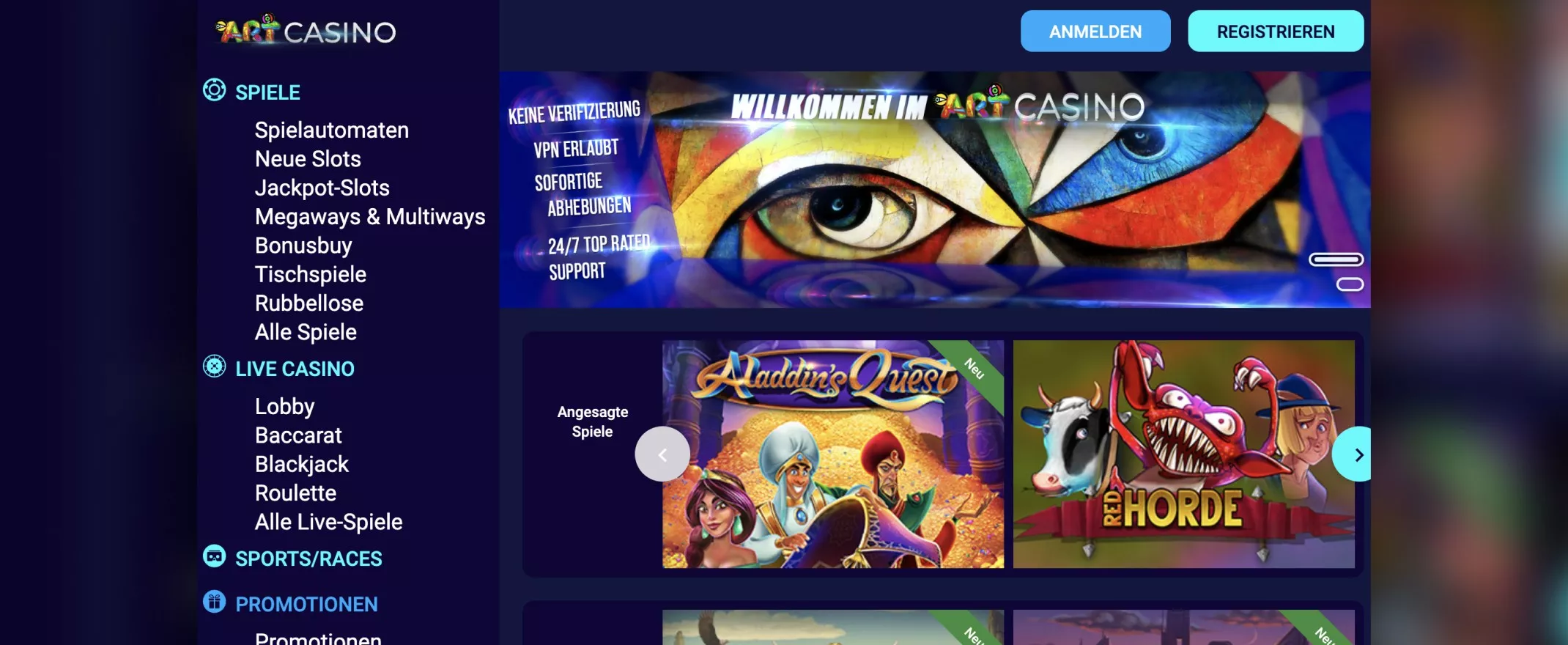Select Jackpot-Slots menu item
1568x645 pixels.
coord(322,188)
